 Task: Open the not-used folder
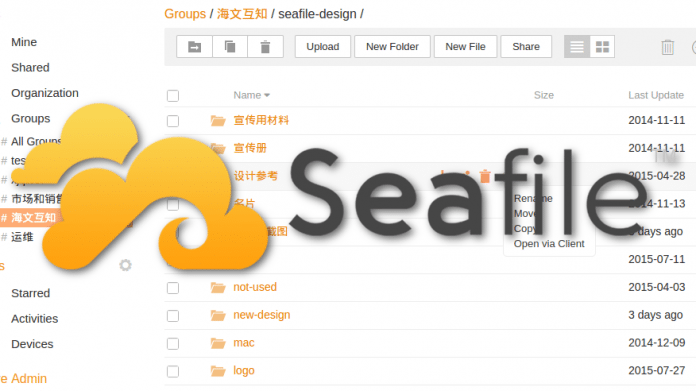click(x=255, y=287)
